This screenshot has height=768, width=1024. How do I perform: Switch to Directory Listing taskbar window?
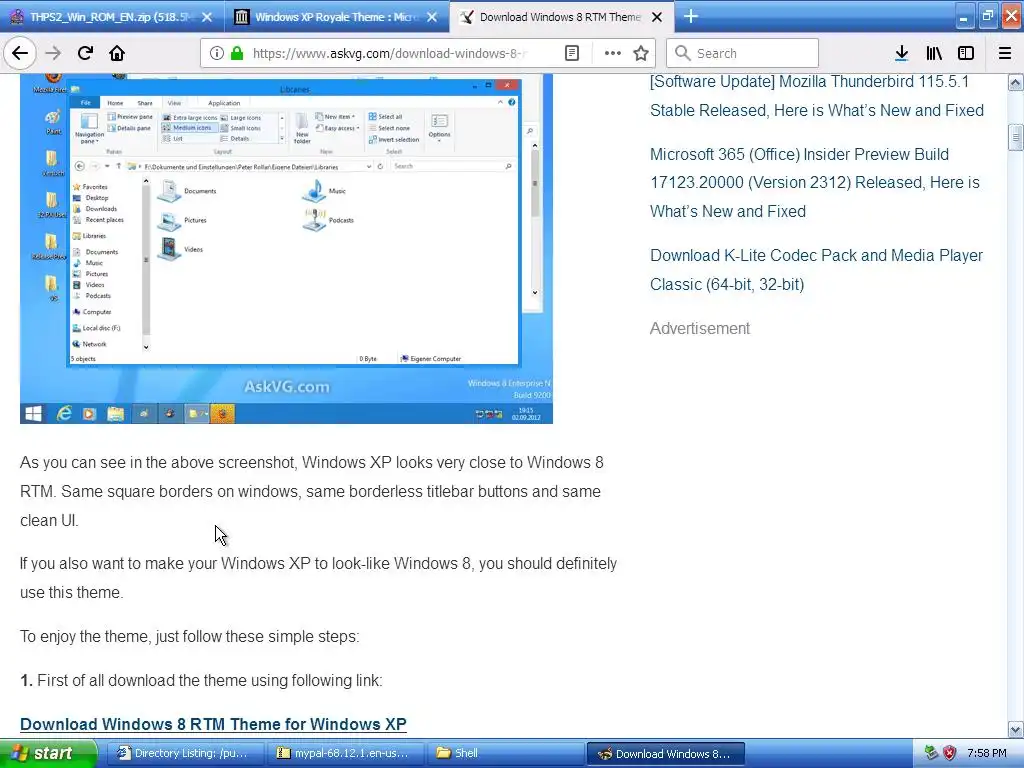coord(185,753)
